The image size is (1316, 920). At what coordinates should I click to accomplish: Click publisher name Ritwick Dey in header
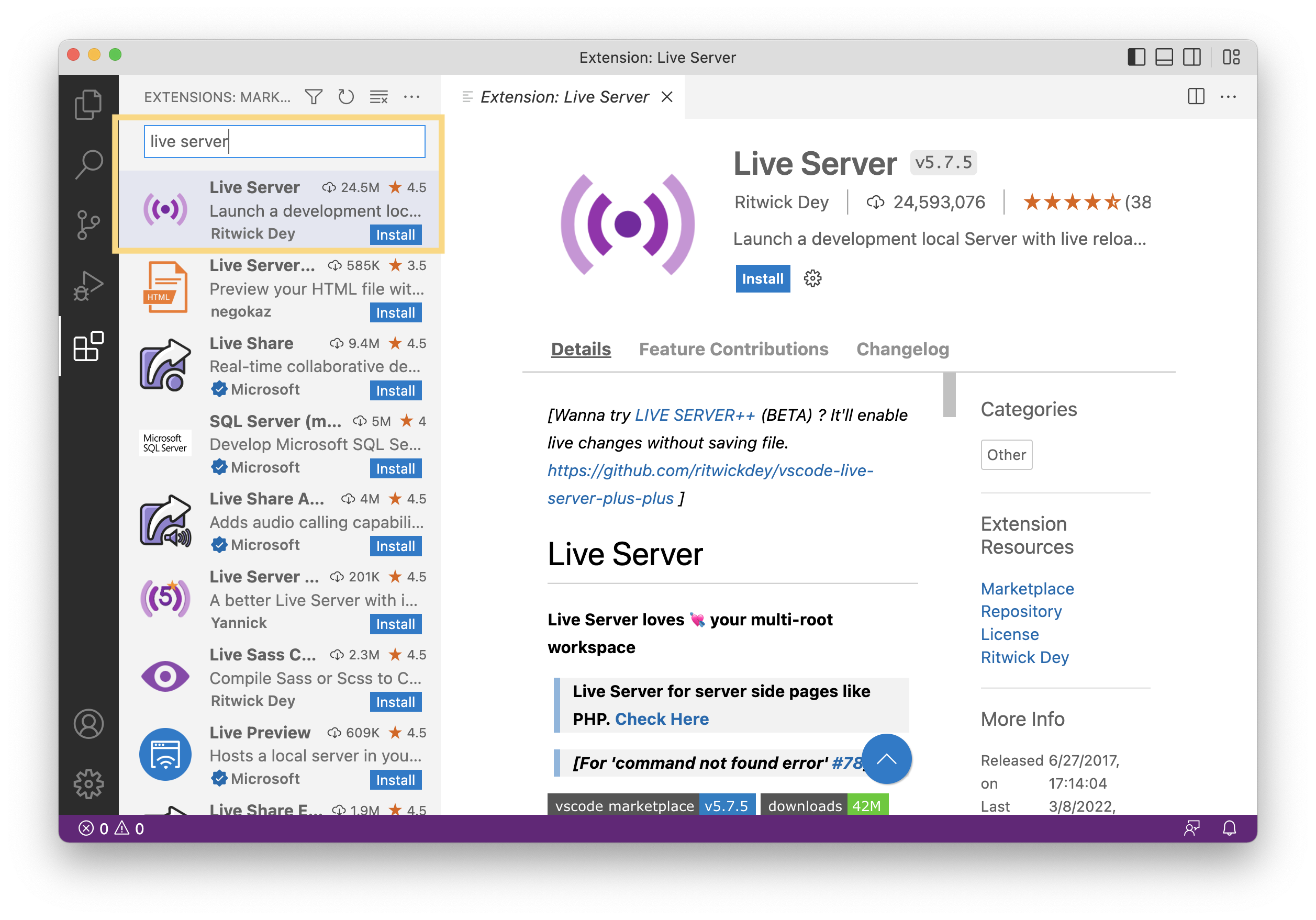(x=781, y=202)
